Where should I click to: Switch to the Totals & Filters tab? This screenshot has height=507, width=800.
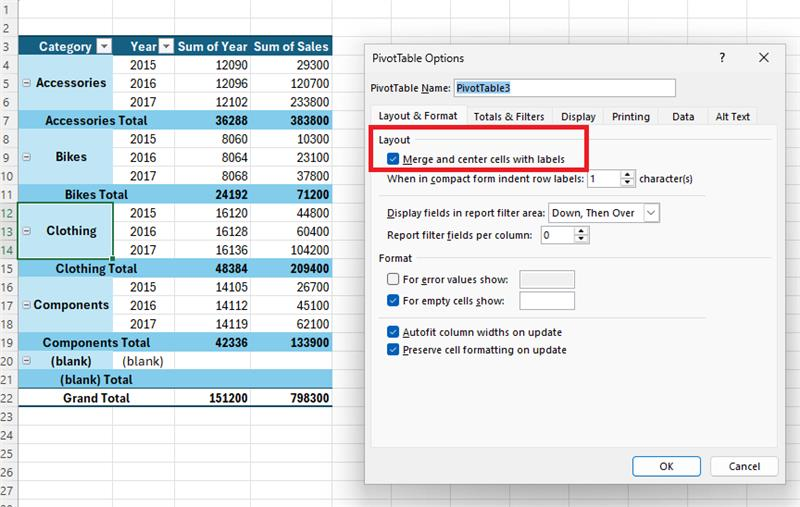pyautogui.click(x=509, y=117)
